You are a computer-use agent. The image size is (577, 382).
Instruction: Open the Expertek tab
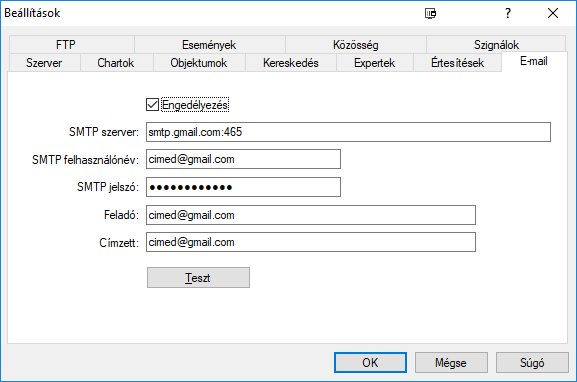[x=374, y=63]
